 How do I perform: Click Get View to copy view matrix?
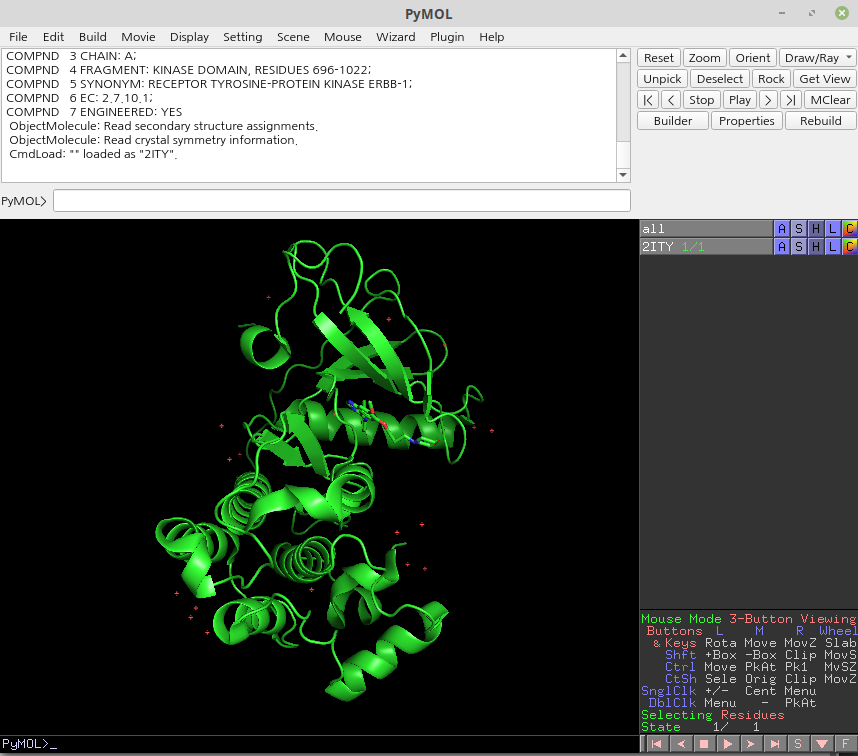(x=825, y=78)
